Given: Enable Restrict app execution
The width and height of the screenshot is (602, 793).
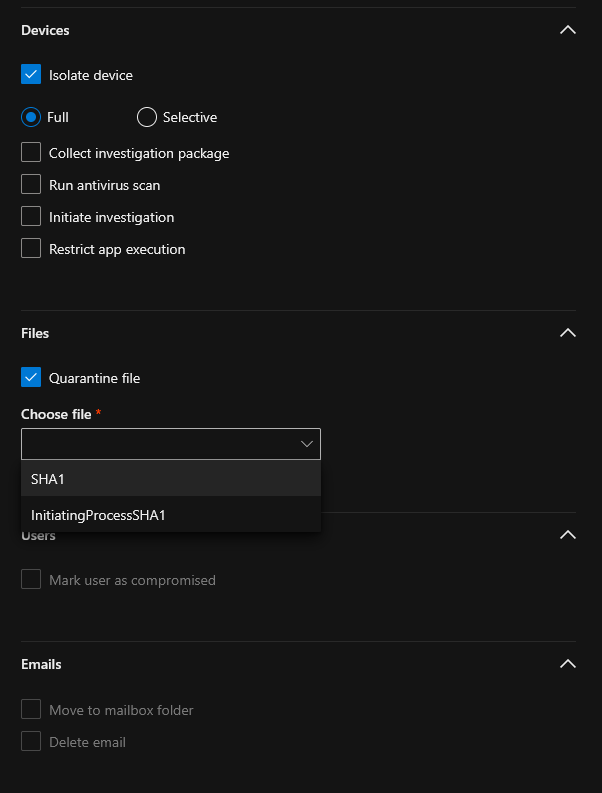Looking at the screenshot, I should pos(31,249).
